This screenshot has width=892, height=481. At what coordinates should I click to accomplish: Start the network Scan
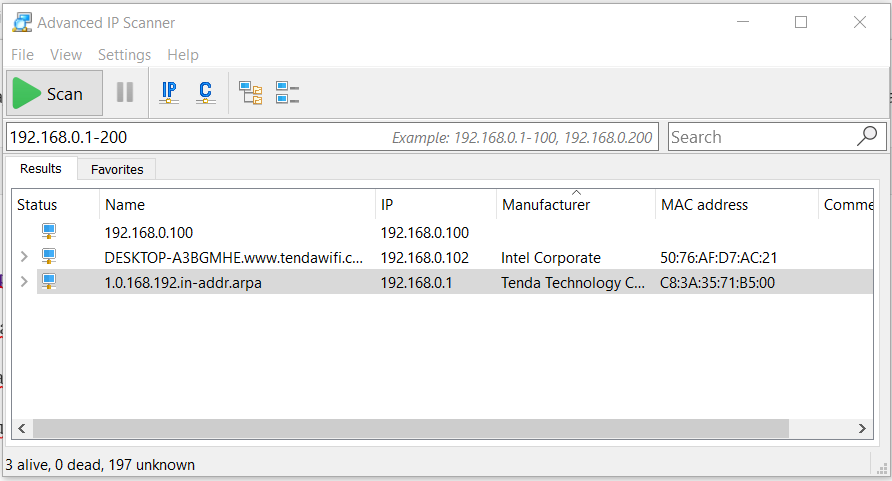pyautogui.click(x=55, y=93)
